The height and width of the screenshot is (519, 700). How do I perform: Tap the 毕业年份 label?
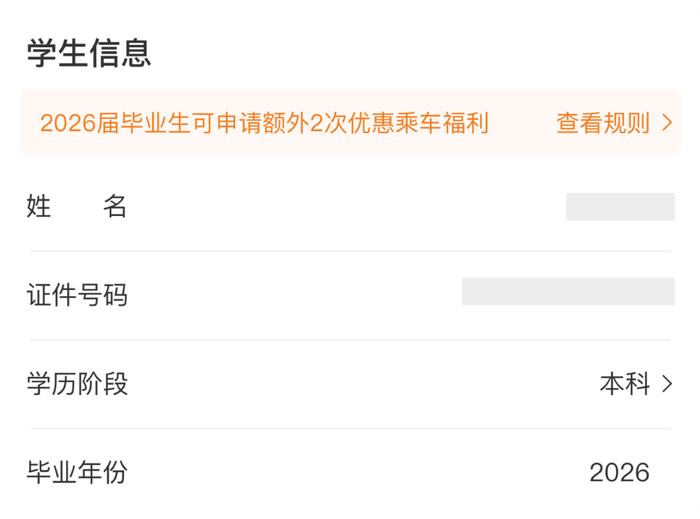pyautogui.click(x=77, y=472)
